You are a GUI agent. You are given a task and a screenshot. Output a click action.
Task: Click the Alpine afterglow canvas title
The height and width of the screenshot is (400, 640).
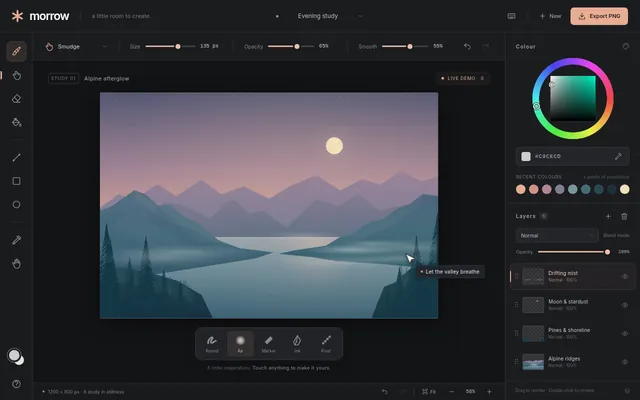pos(107,79)
